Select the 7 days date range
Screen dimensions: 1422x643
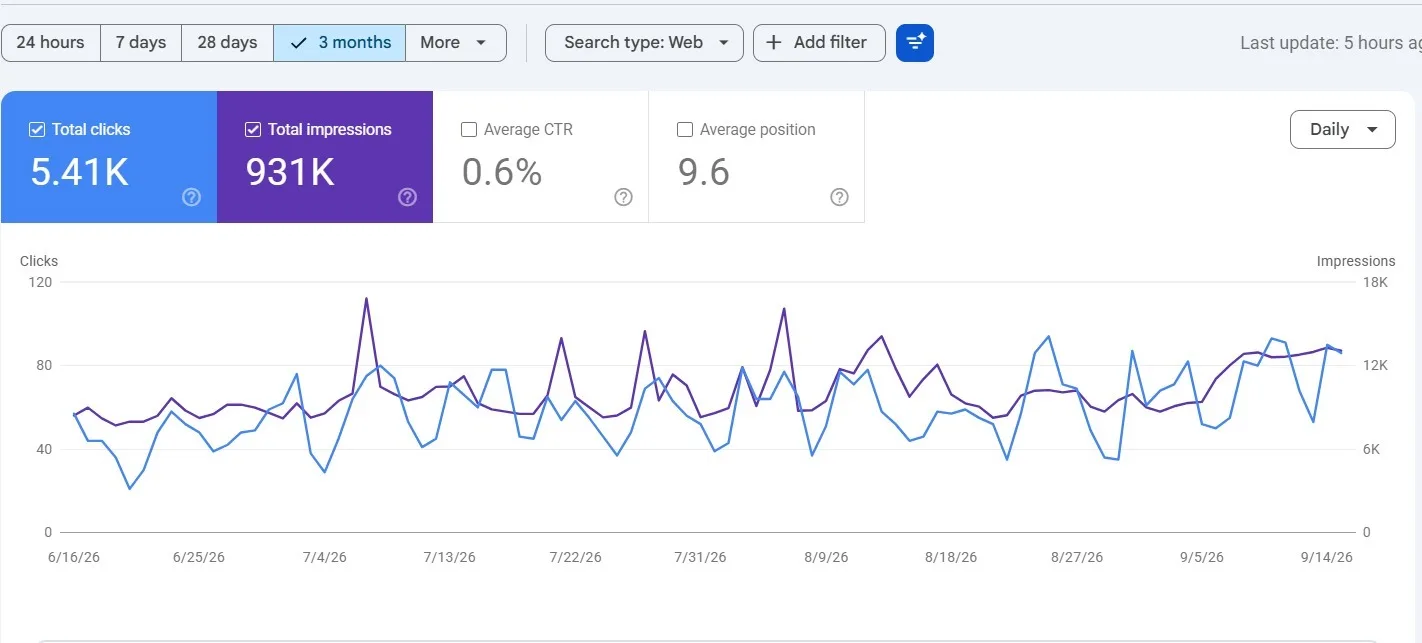click(141, 43)
